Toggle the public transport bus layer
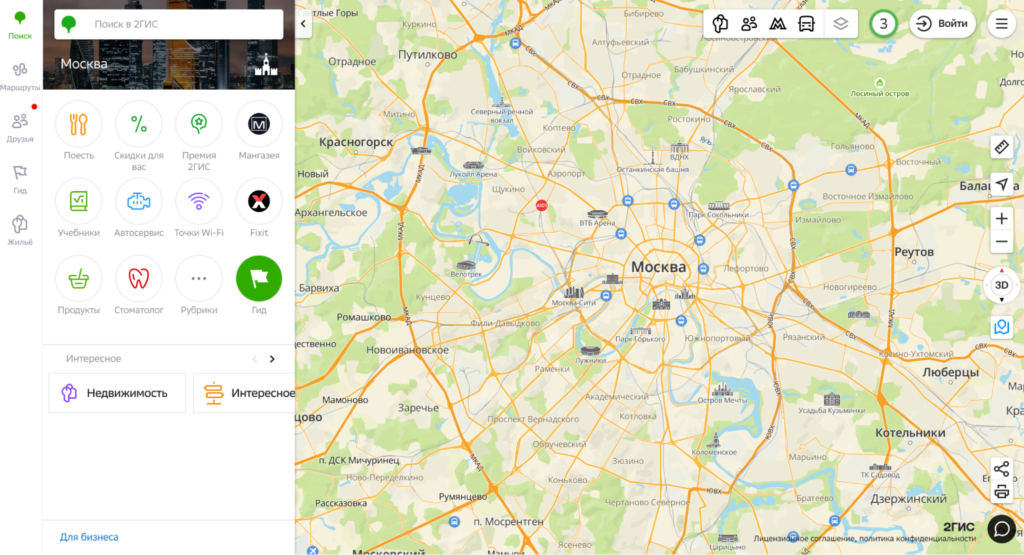This screenshot has width=1024, height=555. pyautogui.click(x=806, y=24)
